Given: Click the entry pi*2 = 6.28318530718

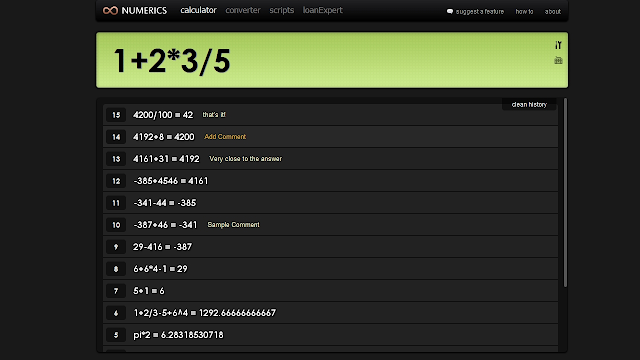Looking at the screenshot, I should click(178, 335).
